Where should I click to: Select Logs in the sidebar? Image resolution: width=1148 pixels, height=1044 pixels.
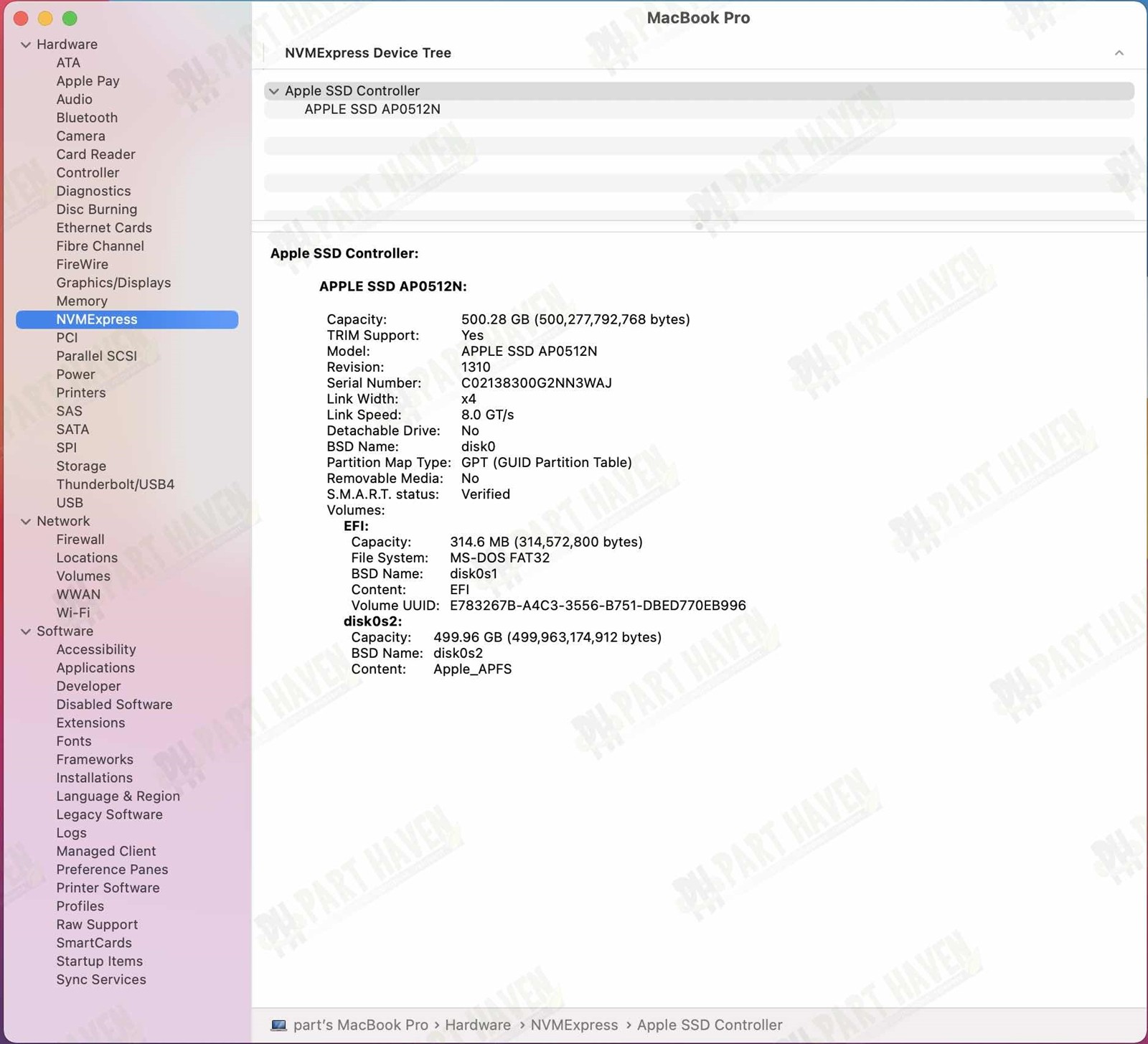coord(71,833)
